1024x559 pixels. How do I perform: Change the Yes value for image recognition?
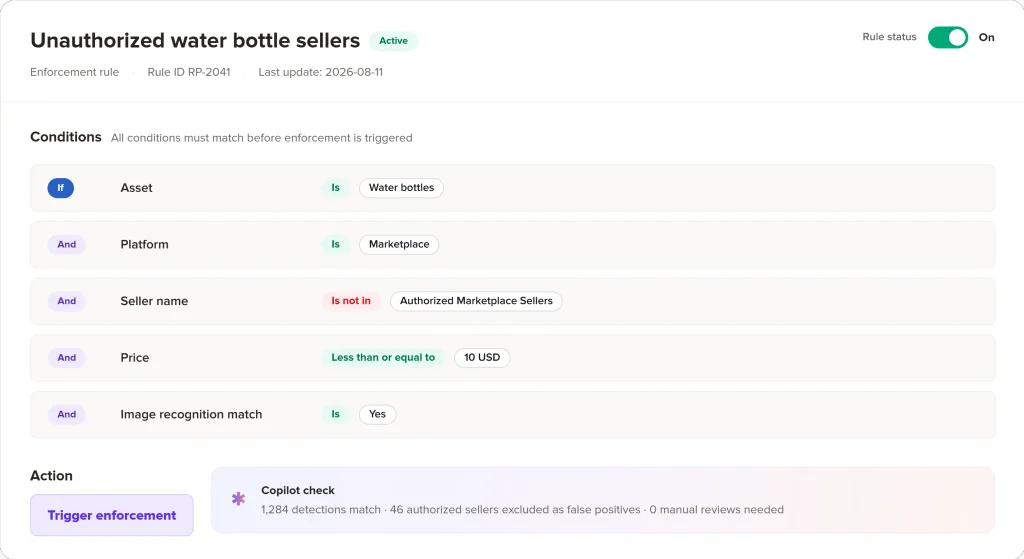(x=377, y=414)
